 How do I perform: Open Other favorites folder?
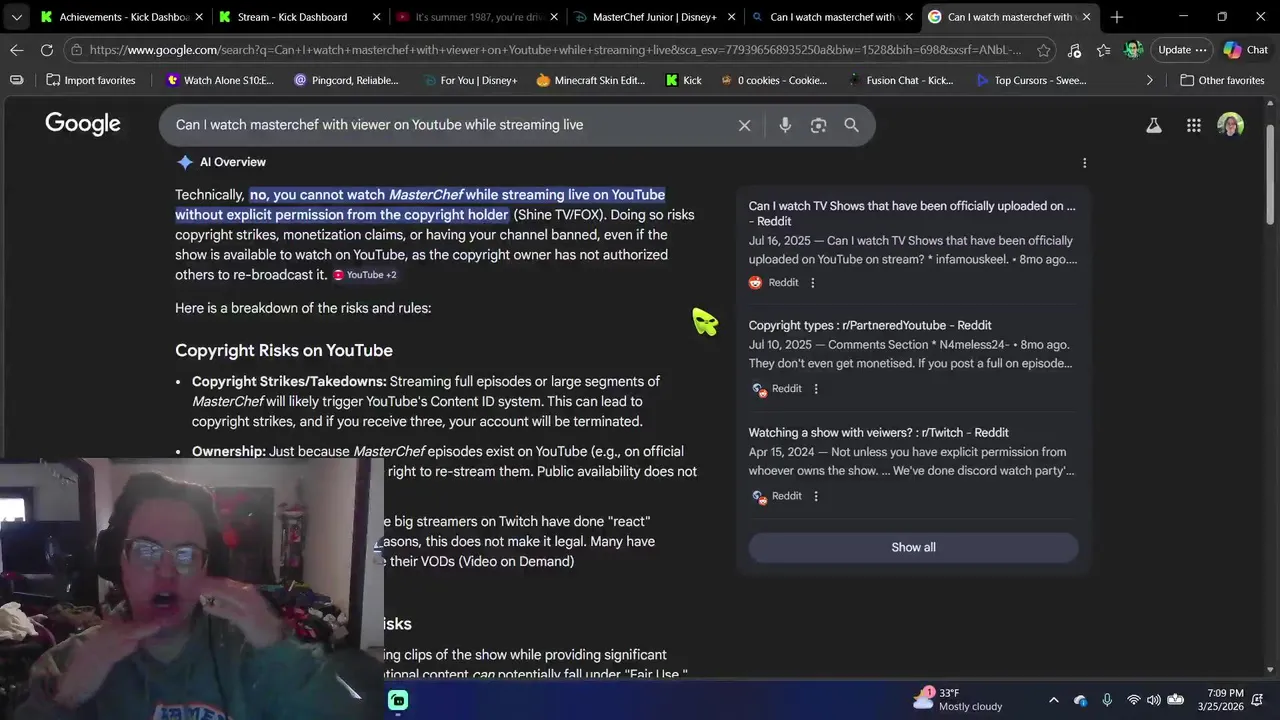point(1222,80)
